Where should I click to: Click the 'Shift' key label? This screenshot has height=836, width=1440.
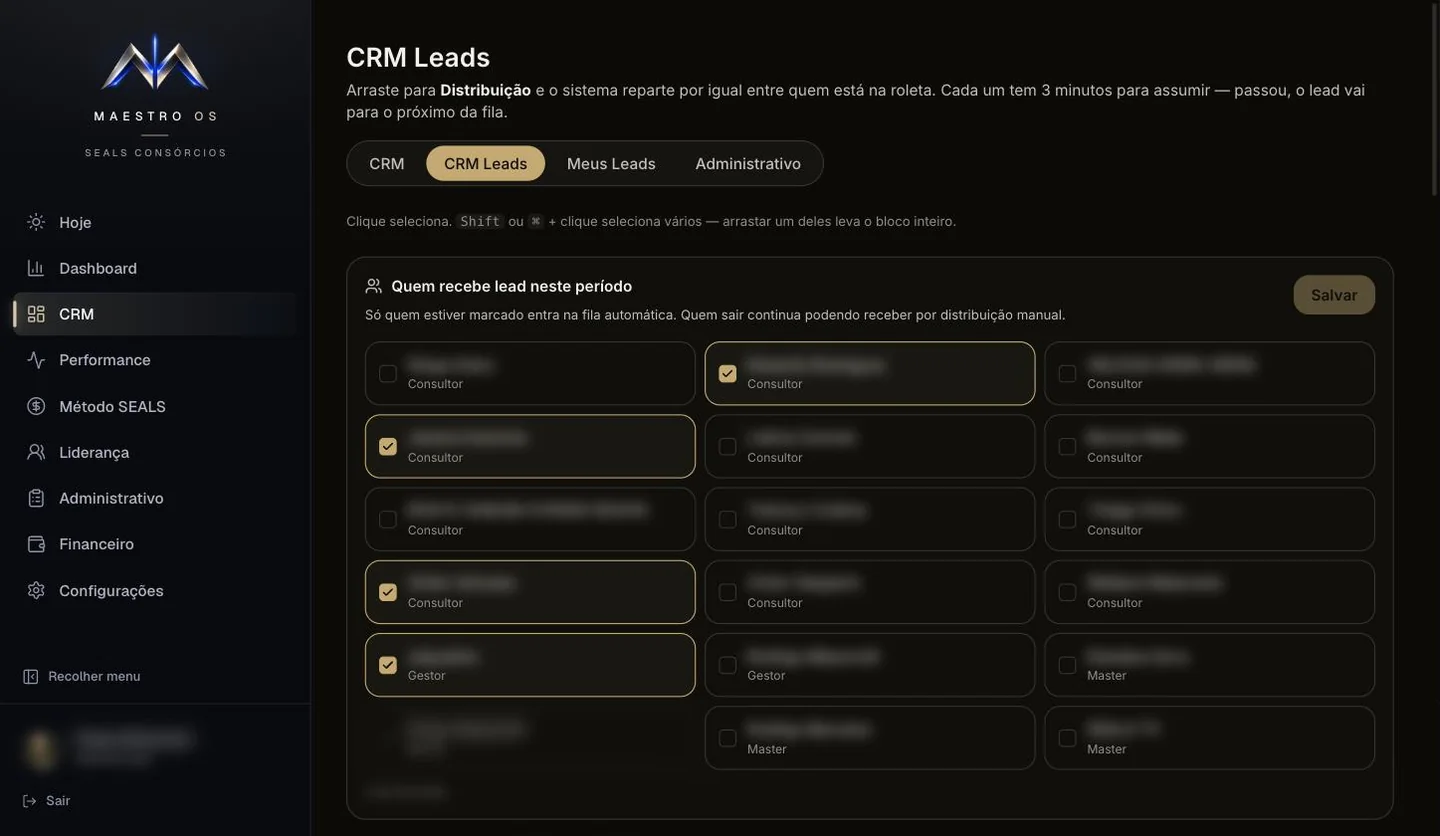[480, 221]
